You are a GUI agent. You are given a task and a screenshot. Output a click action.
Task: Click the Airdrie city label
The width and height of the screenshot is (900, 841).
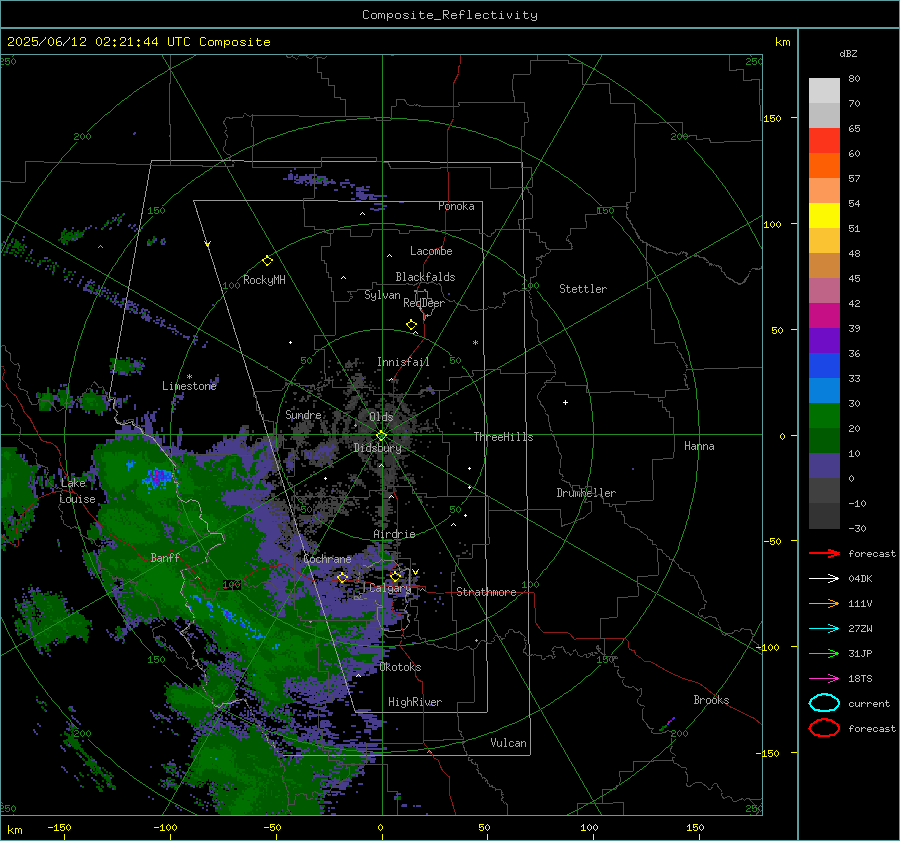point(394,534)
